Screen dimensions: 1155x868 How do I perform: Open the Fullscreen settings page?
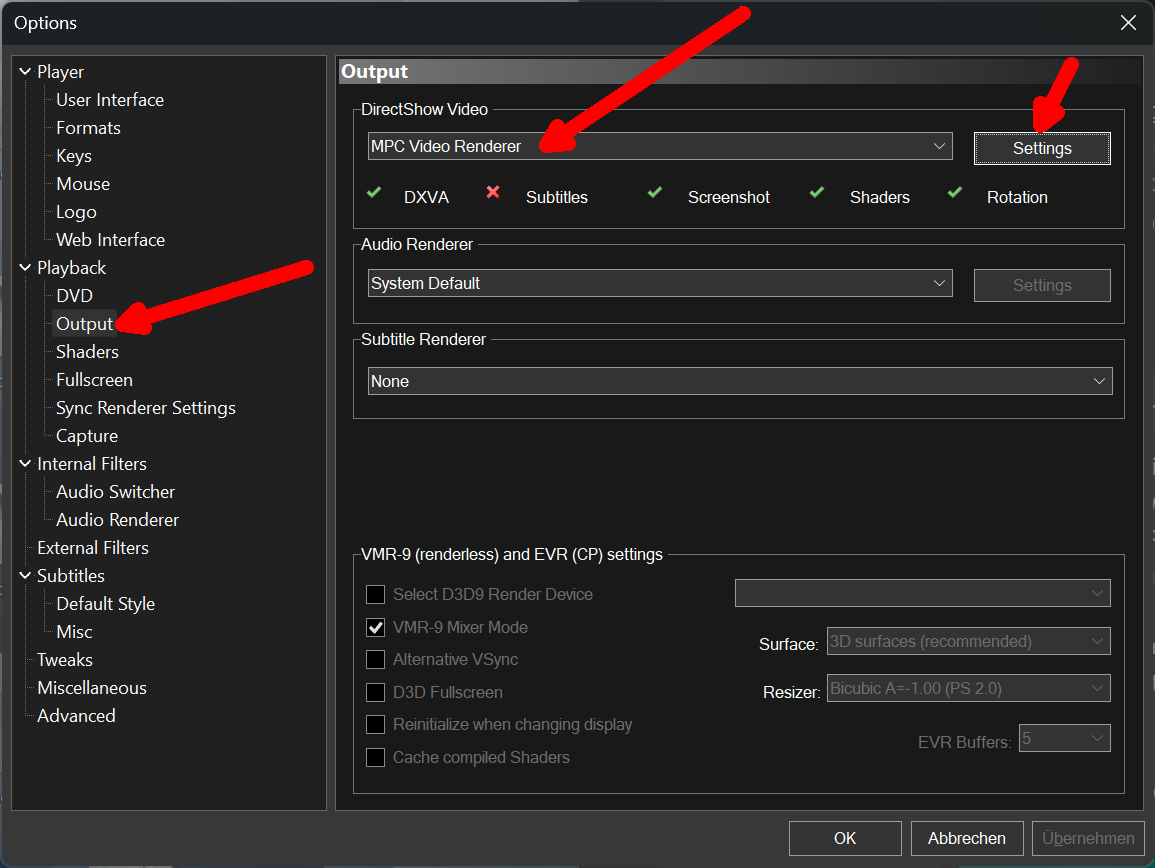pos(94,379)
